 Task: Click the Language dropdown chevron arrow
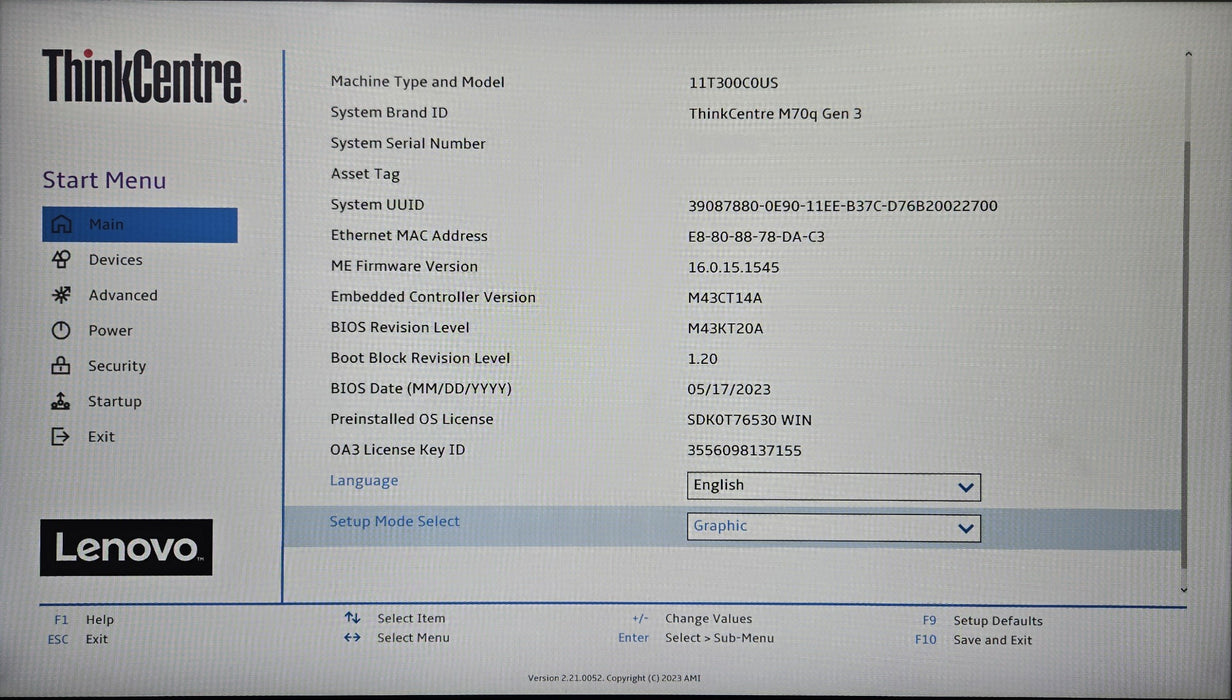coord(965,488)
